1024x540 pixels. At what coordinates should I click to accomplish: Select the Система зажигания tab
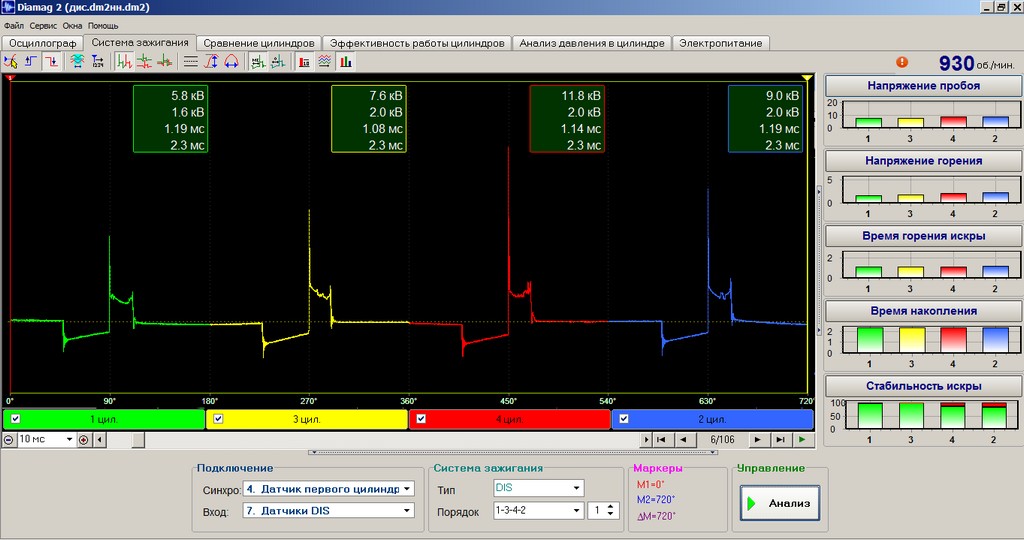[140, 42]
